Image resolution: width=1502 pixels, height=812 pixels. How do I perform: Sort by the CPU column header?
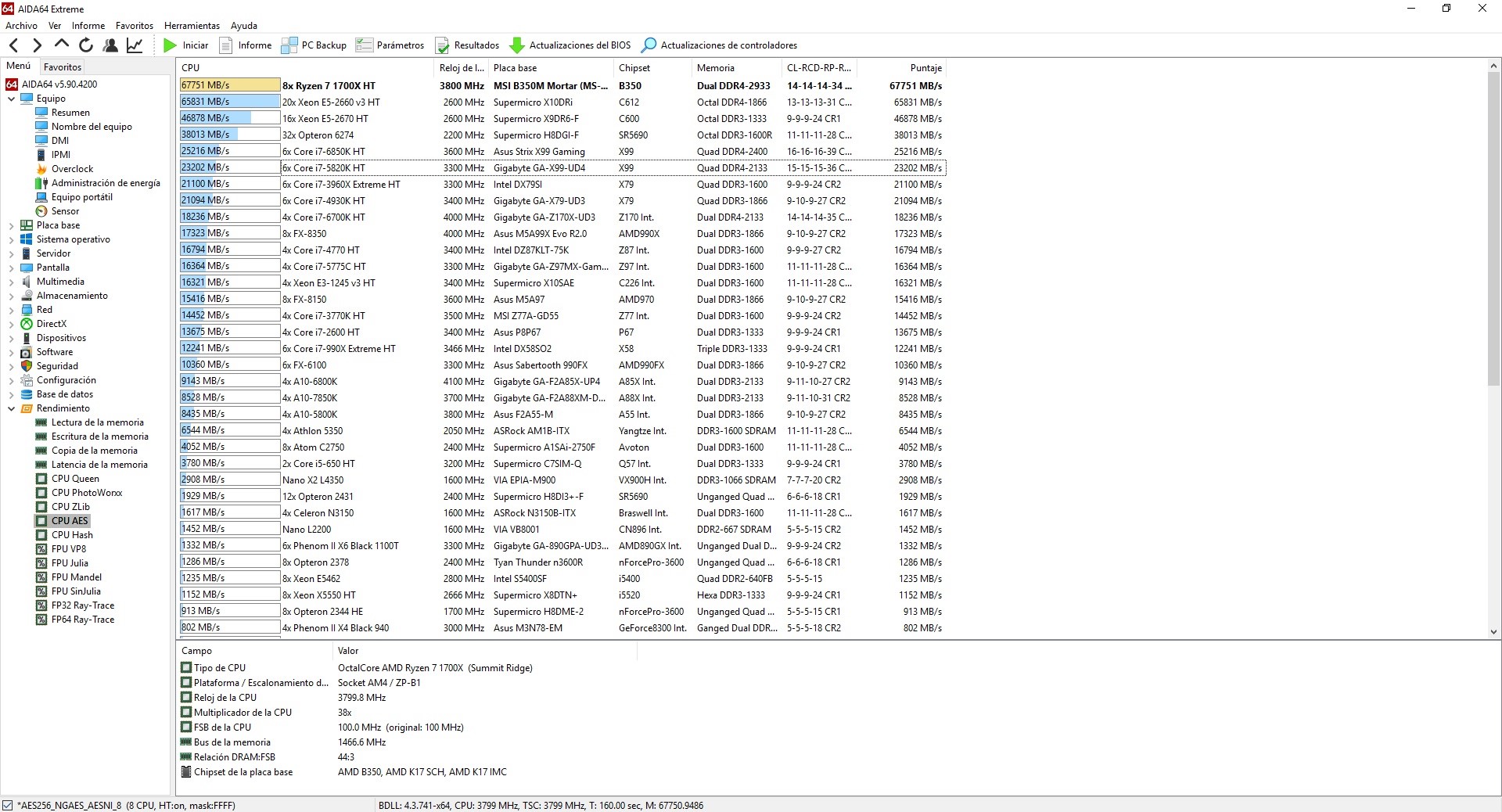point(305,68)
